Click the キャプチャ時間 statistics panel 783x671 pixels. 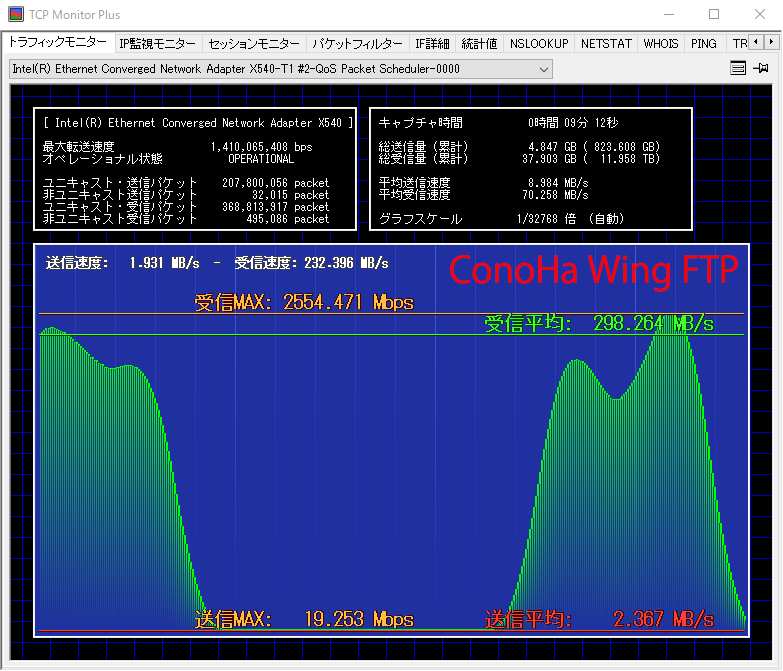pyautogui.click(x=530, y=168)
